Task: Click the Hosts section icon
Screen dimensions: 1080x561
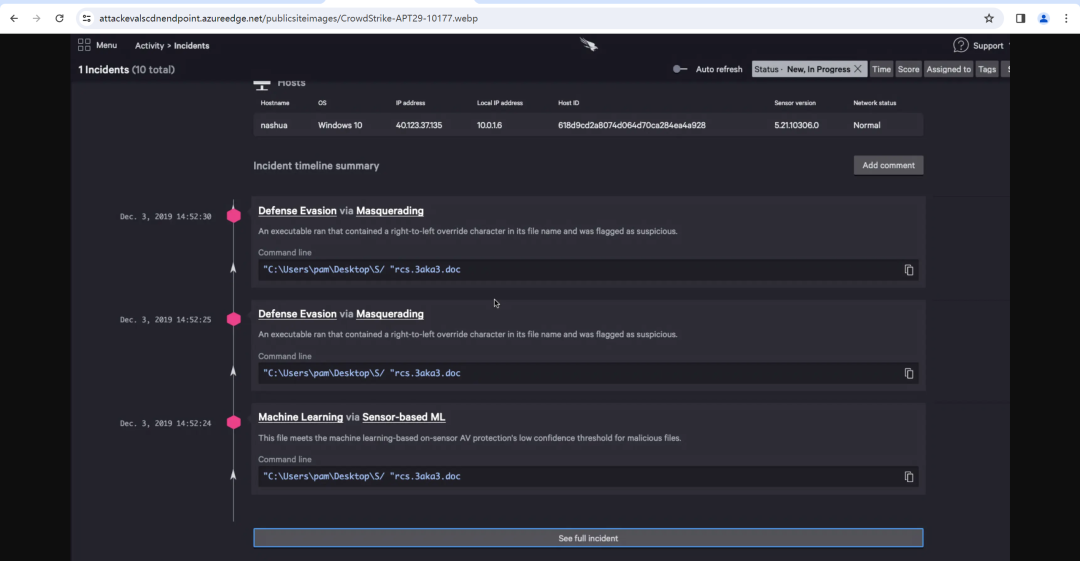Action: (x=262, y=85)
